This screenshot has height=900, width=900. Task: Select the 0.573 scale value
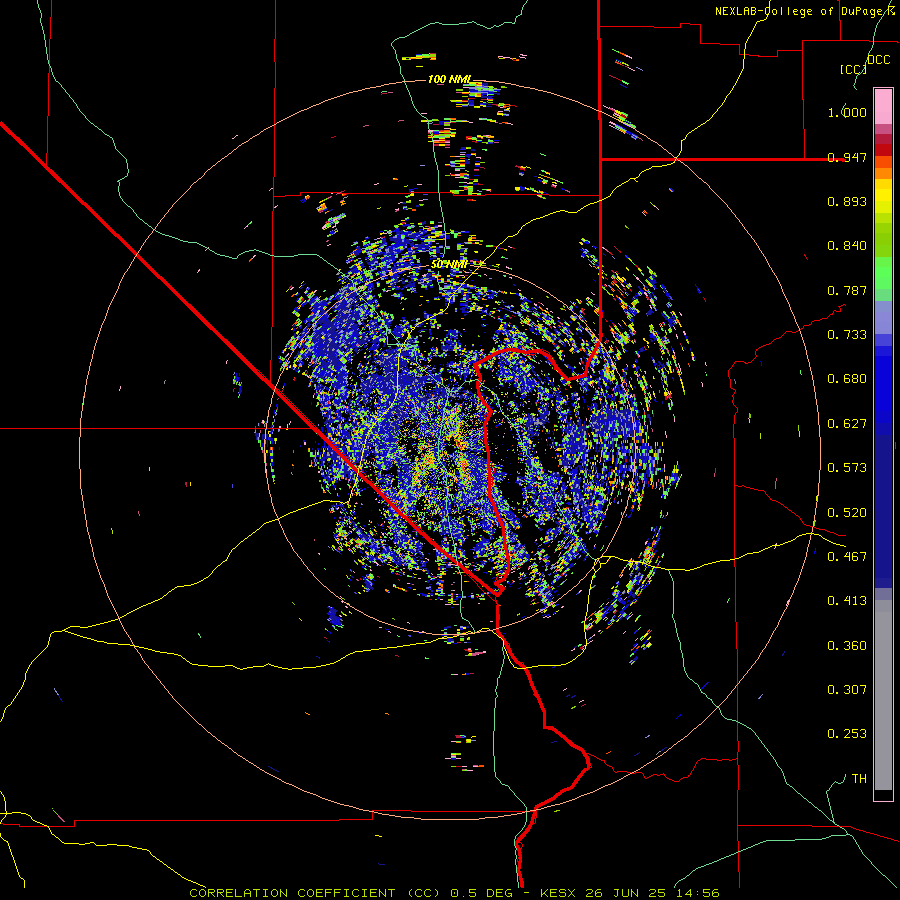coord(847,468)
